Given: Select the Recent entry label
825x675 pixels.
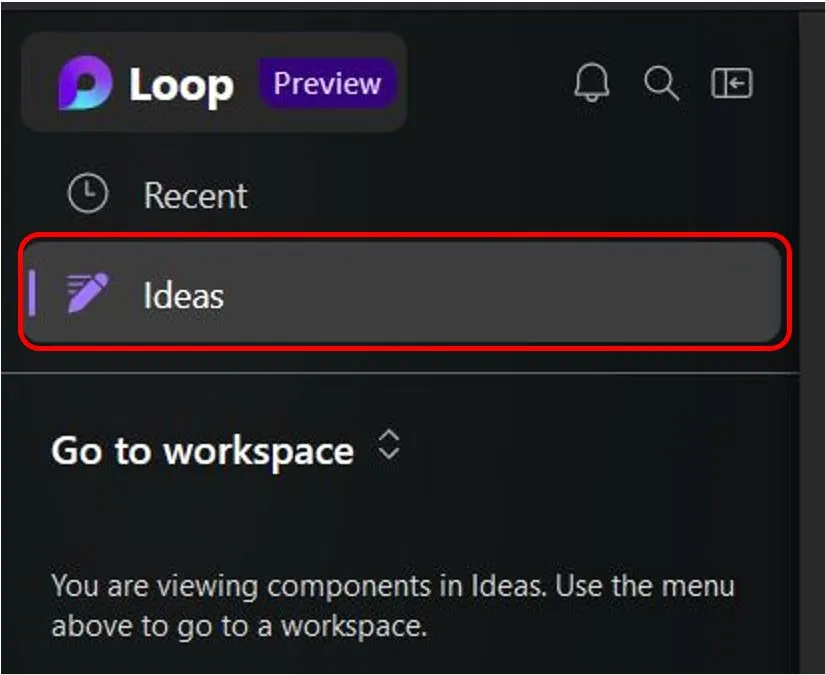Looking at the screenshot, I should click(x=195, y=194).
